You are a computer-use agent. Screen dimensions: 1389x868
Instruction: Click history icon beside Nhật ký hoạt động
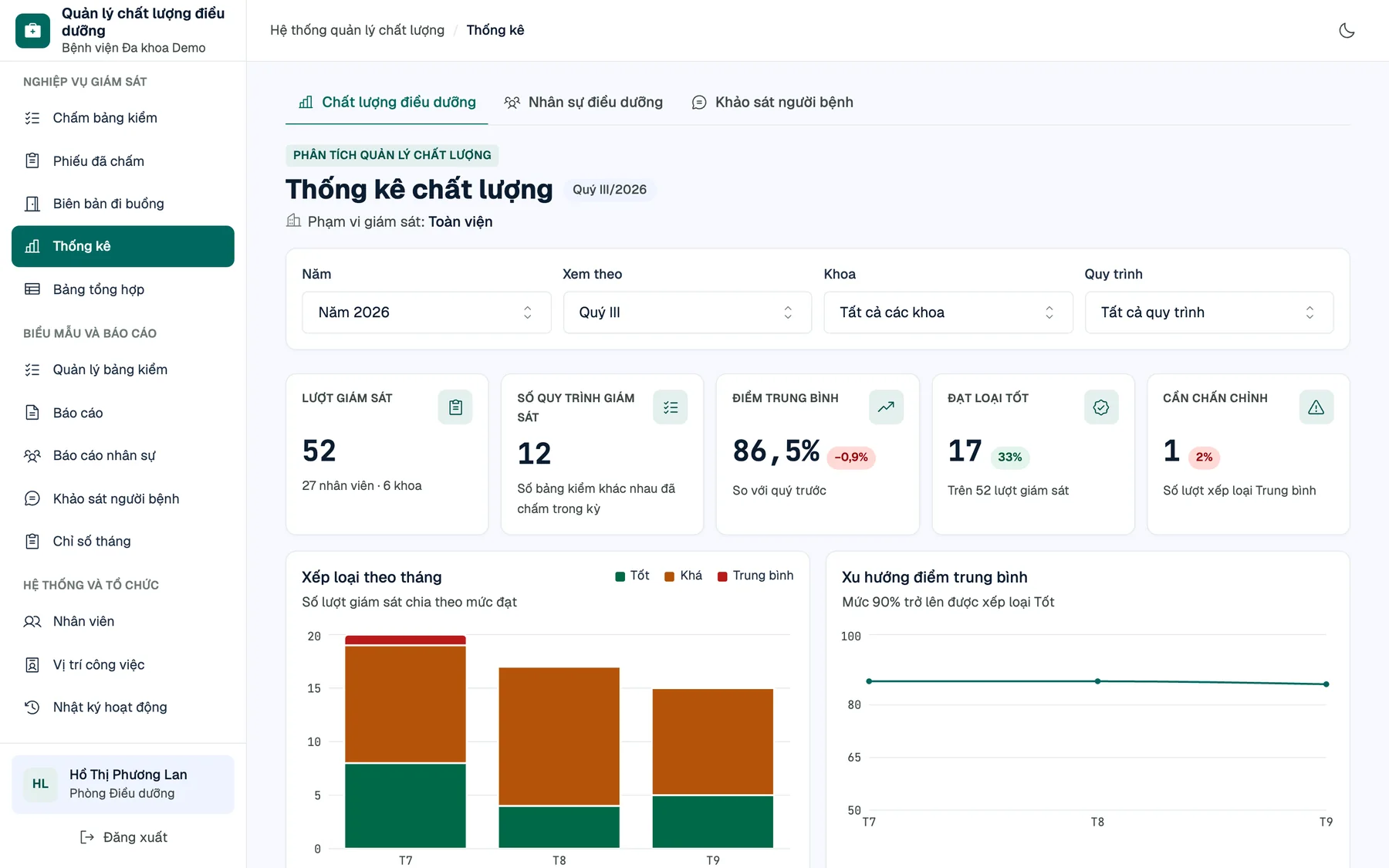coord(32,707)
